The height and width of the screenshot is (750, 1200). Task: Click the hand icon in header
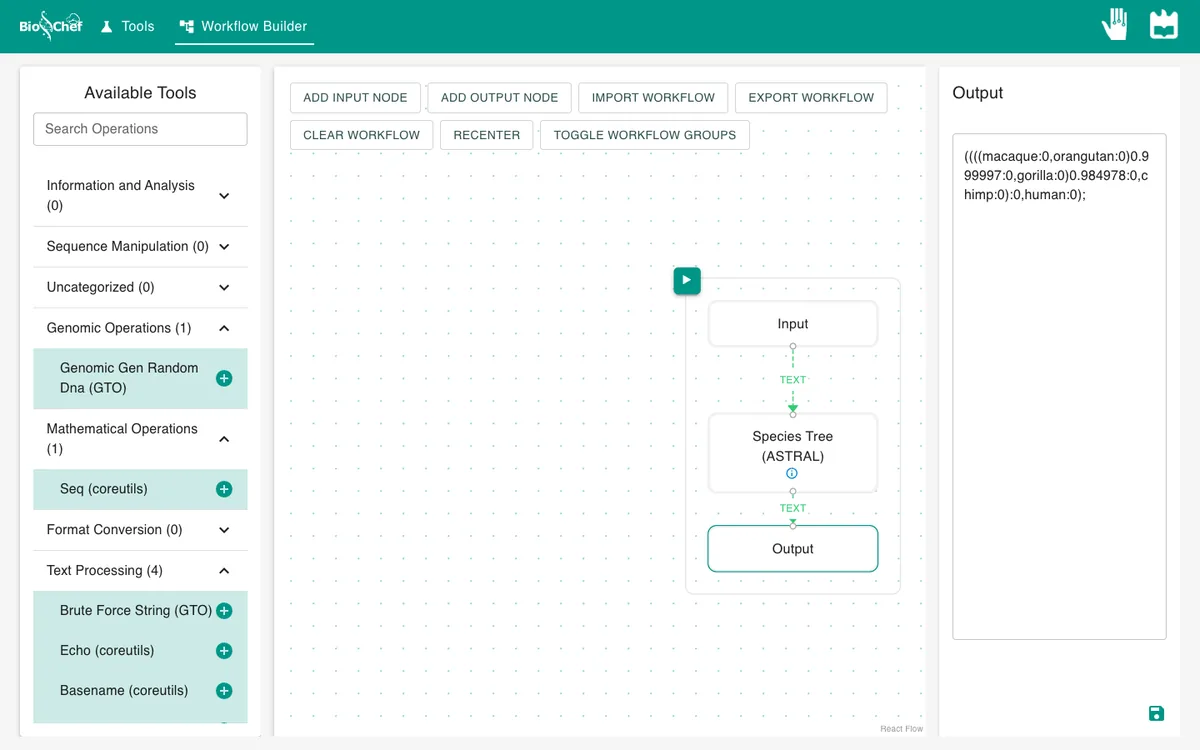click(1115, 24)
